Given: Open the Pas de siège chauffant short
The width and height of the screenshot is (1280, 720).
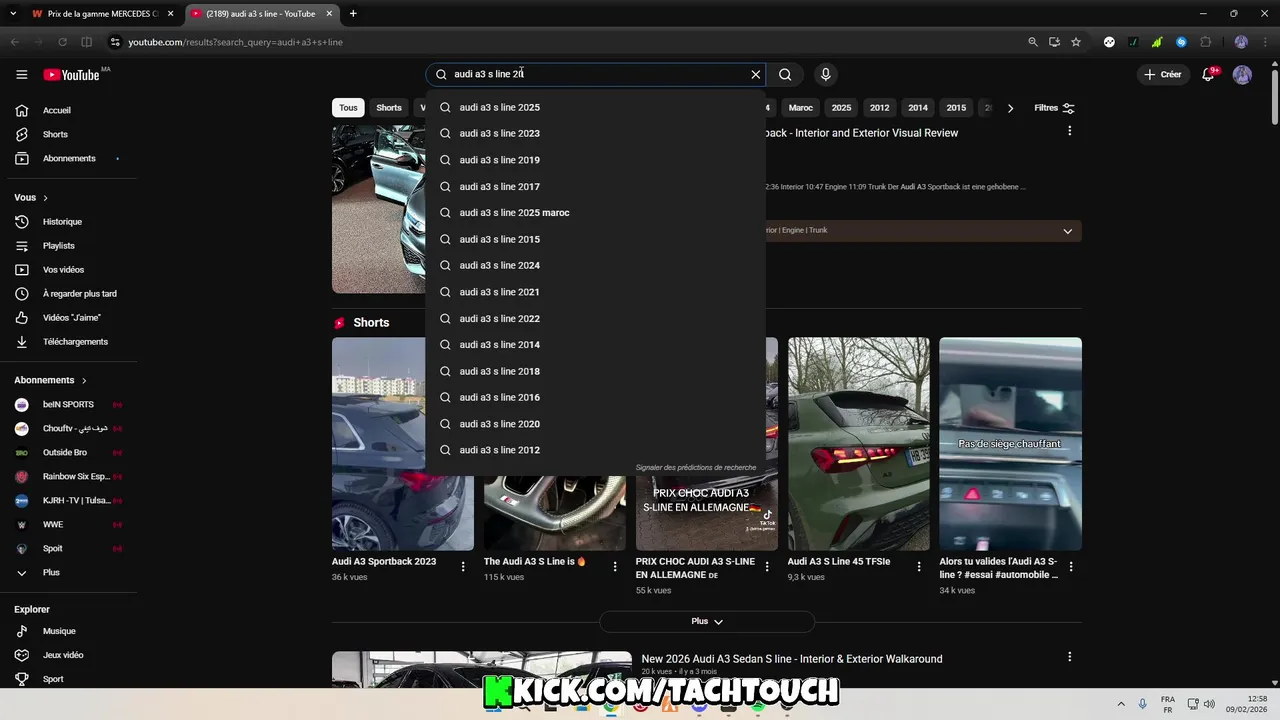Looking at the screenshot, I should 1010,444.
